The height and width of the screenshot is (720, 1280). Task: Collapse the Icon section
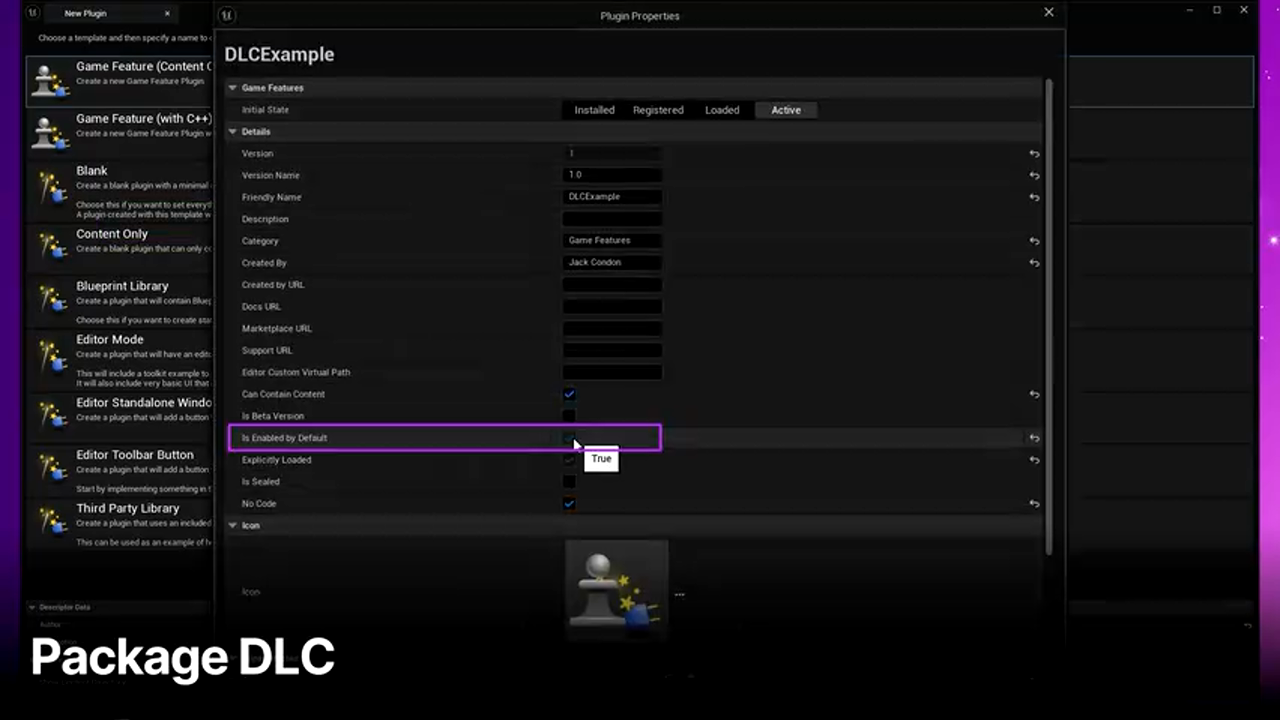pyautogui.click(x=233, y=526)
